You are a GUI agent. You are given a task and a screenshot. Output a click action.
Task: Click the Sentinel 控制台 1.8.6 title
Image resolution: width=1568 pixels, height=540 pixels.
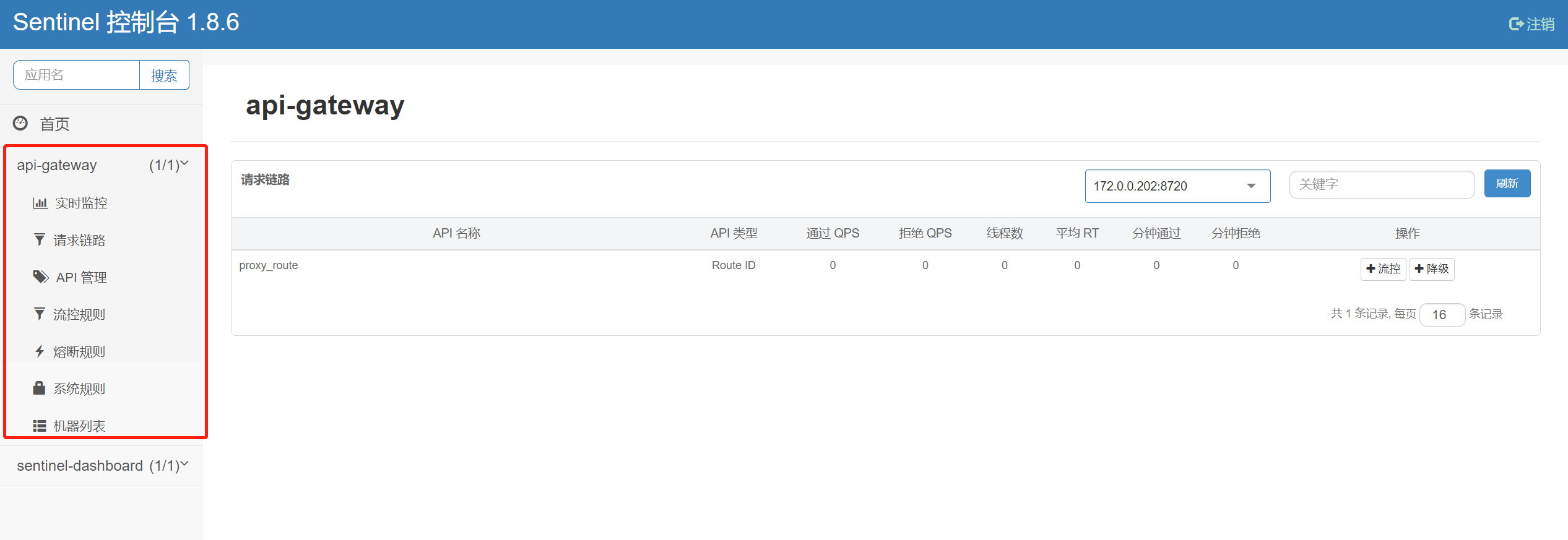pyautogui.click(x=126, y=22)
